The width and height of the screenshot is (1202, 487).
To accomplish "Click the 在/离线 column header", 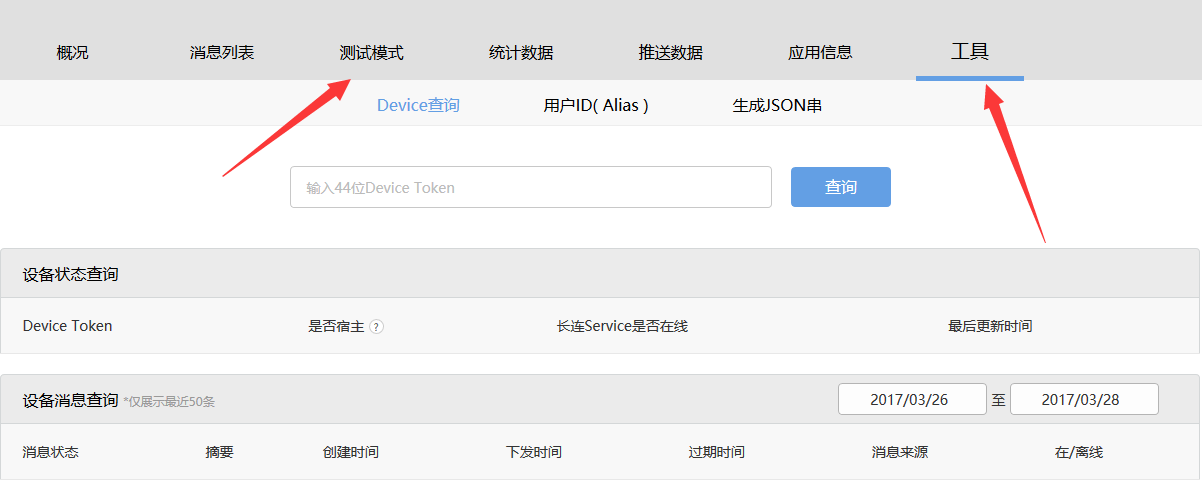I will coord(1079,452).
